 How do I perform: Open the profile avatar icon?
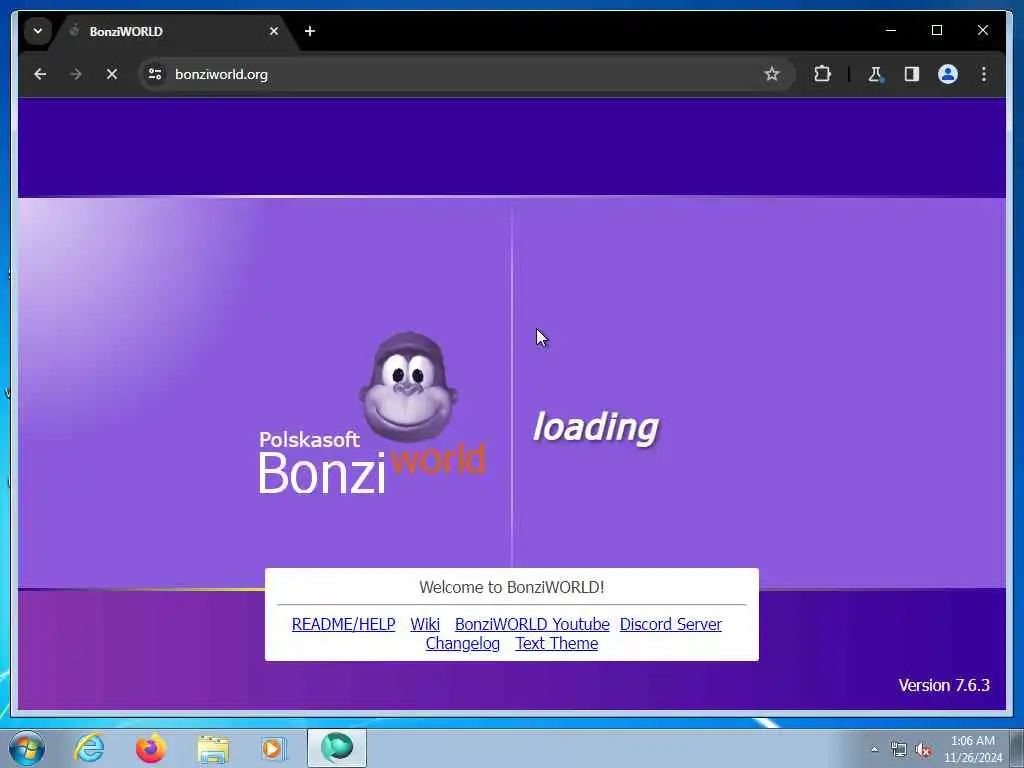pyautogui.click(x=948, y=74)
